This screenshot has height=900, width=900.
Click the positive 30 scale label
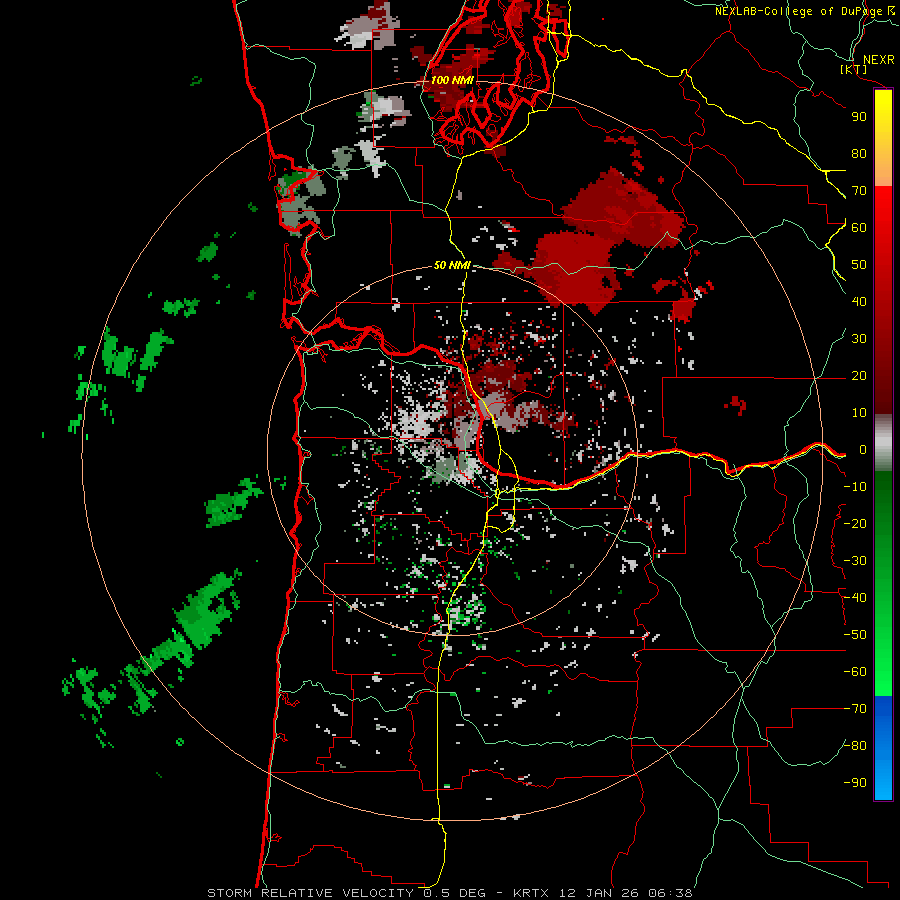pos(859,339)
